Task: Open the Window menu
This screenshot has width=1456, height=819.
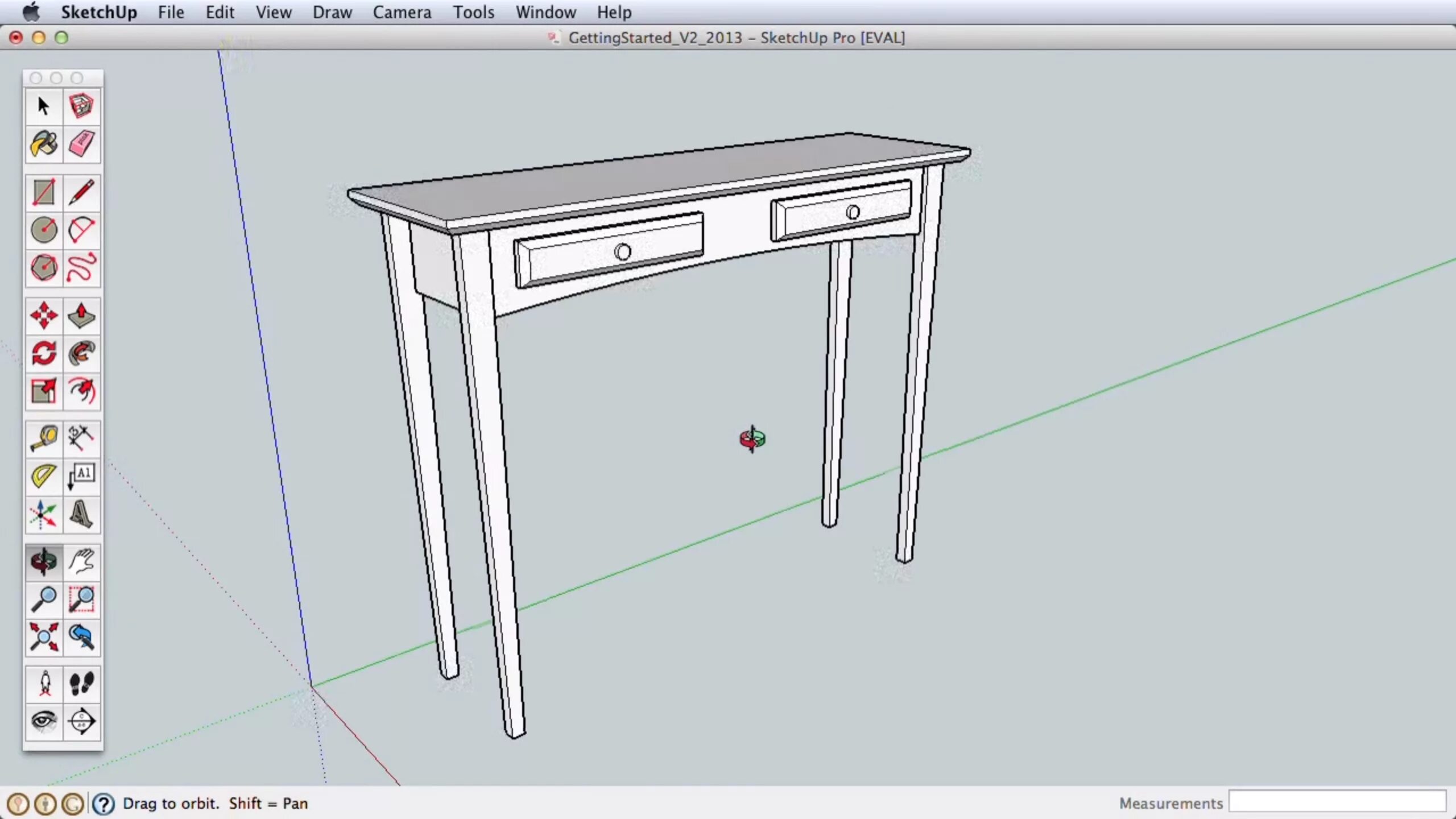Action: [545, 12]
